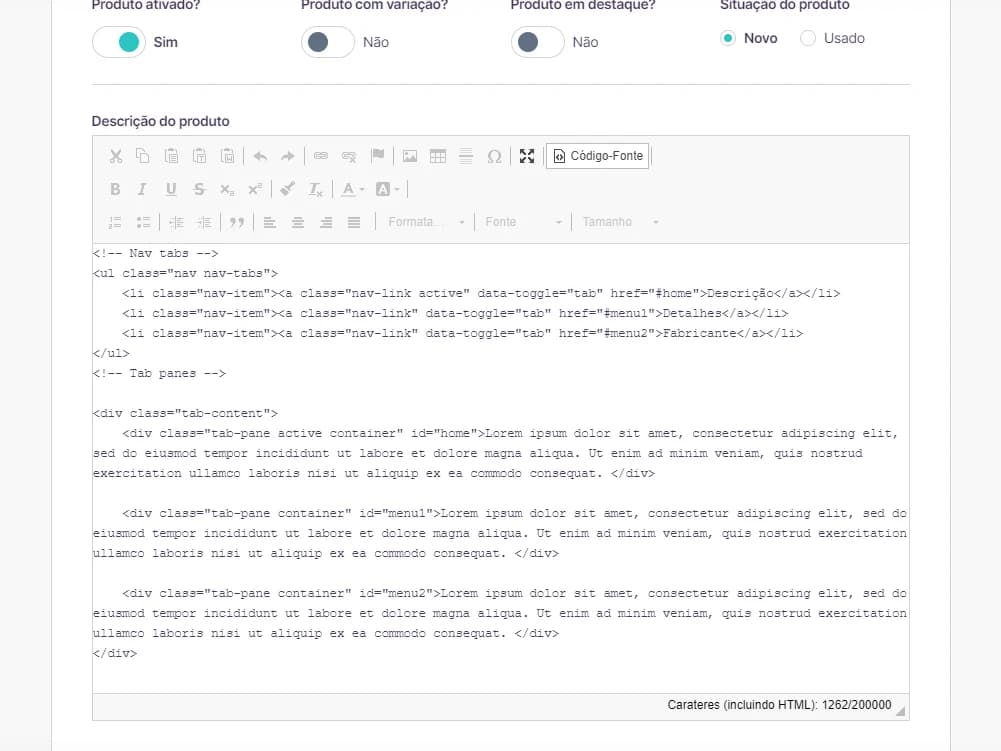Insert a horizontal line

[x=466, y=156]
